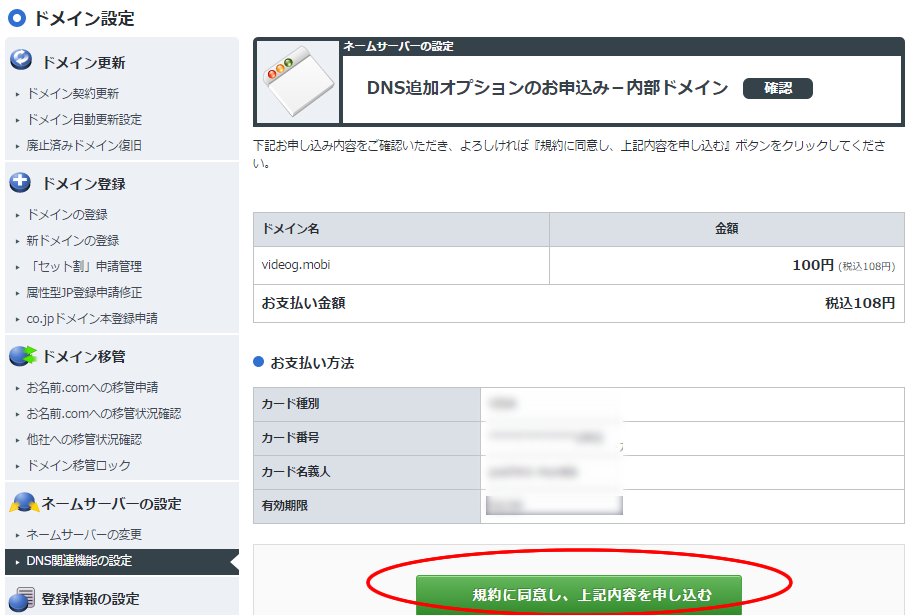This screenshot has width=918, height=615.
Task: Select 属性型JP登録申請修正 item
Action: click(84, 293)
